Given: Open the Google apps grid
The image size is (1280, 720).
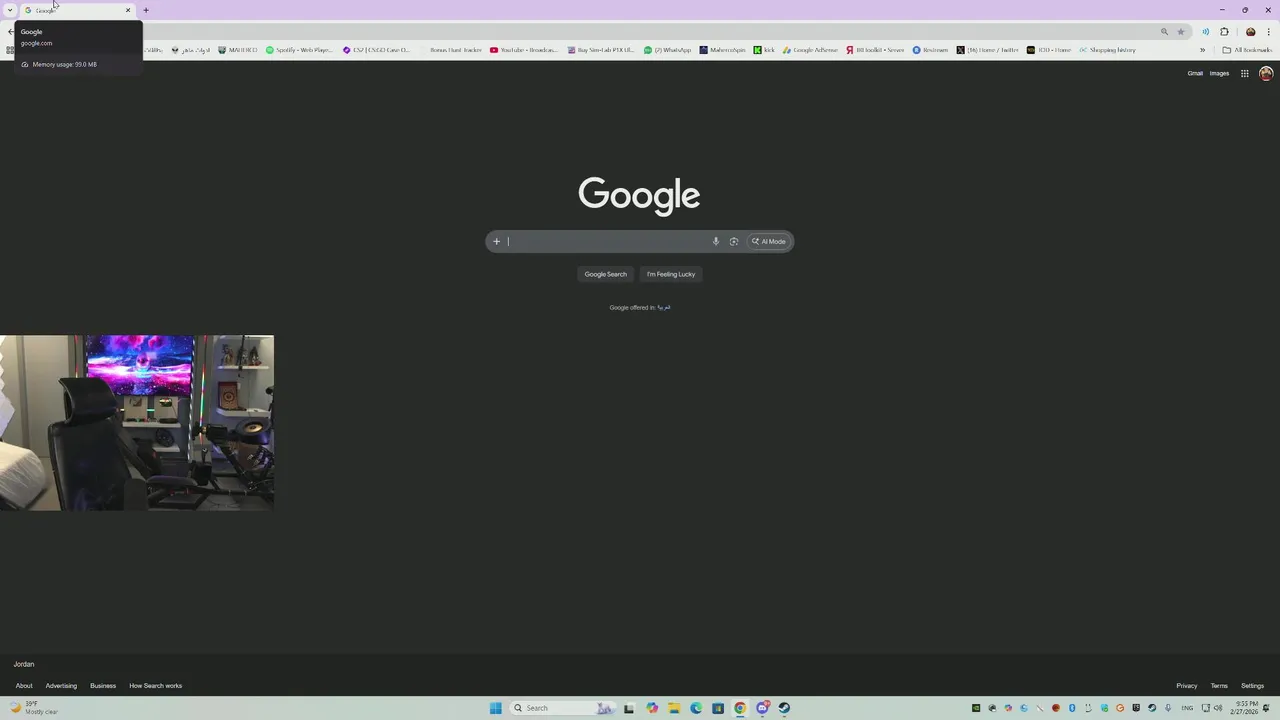Looking at the screenshot, I should coord(1245,73).
